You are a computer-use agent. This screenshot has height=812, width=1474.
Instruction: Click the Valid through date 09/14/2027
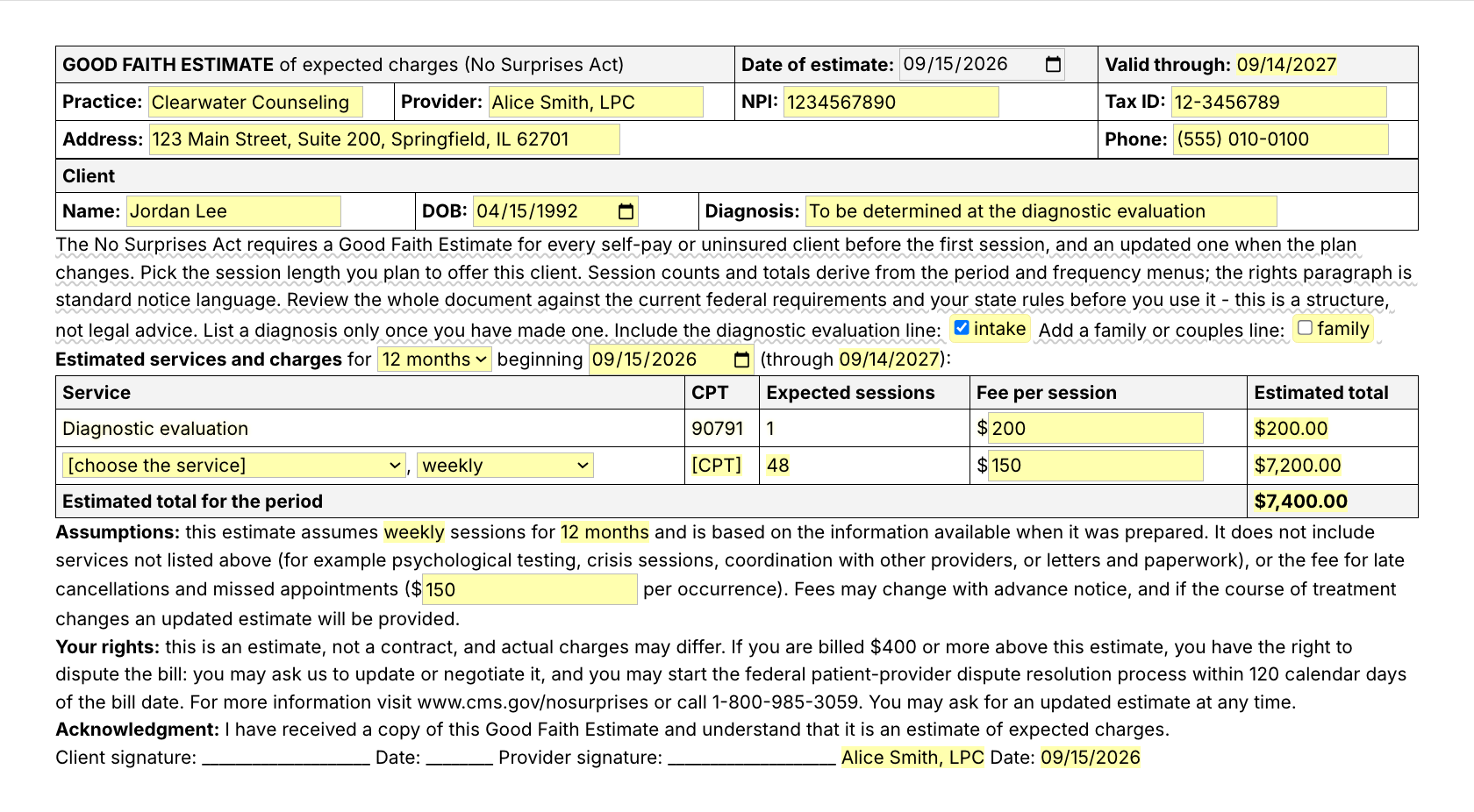tap(1286, 65)
